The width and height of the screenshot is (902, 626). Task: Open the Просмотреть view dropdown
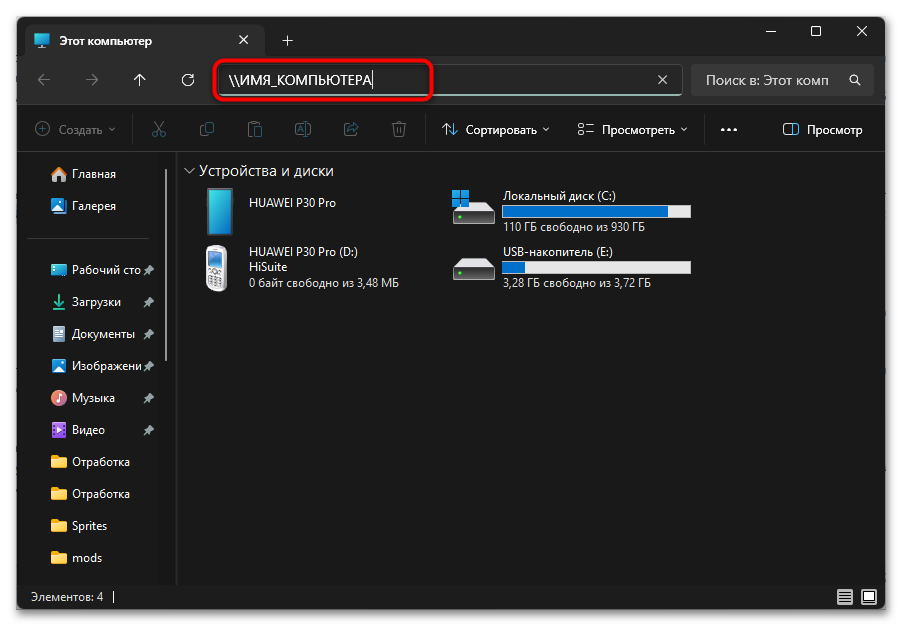pyautogui.click(x=633, y=129)
